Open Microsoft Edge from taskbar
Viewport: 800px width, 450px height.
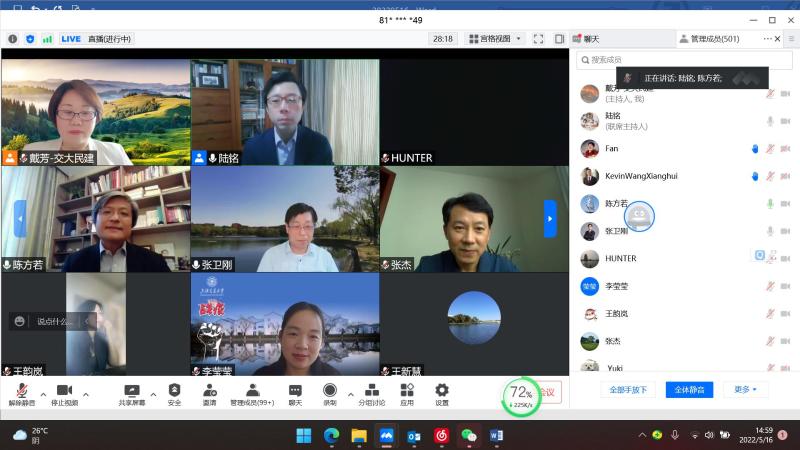coord(331,435)
